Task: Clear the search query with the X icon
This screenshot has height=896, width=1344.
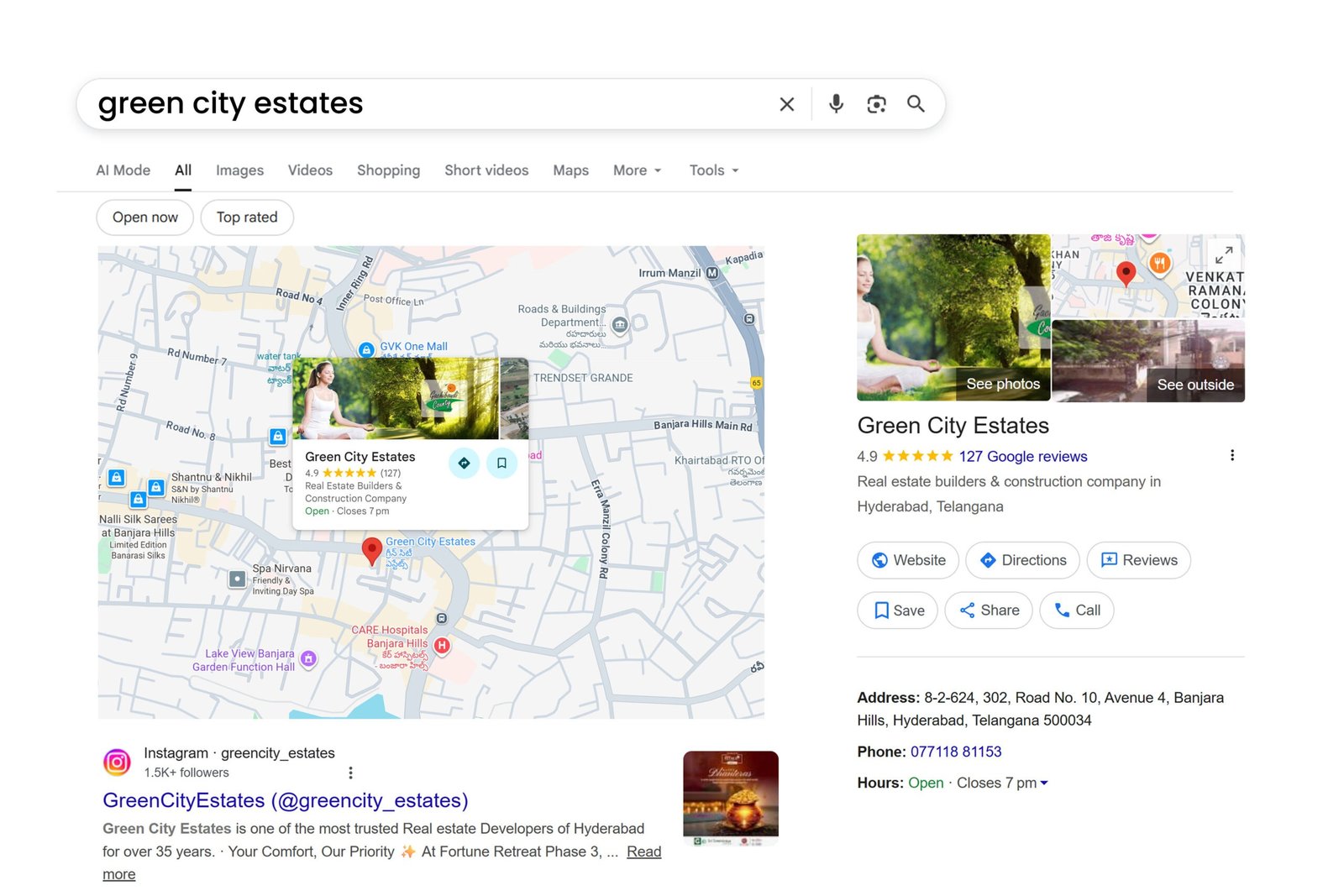Action: pos(786,104)
